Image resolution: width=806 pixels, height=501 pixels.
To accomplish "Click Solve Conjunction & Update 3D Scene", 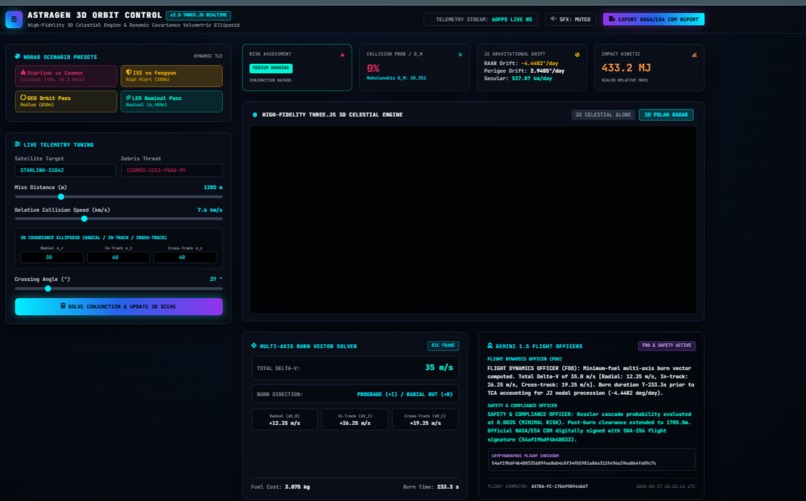I will coord(119,306).
